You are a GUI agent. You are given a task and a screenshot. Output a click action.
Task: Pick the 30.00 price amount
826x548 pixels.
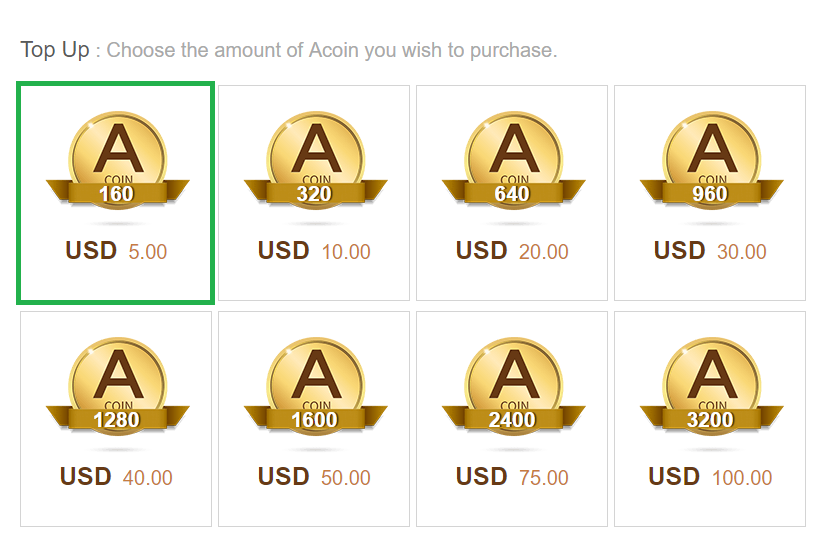pyautogui.click(x=742, y=252)
